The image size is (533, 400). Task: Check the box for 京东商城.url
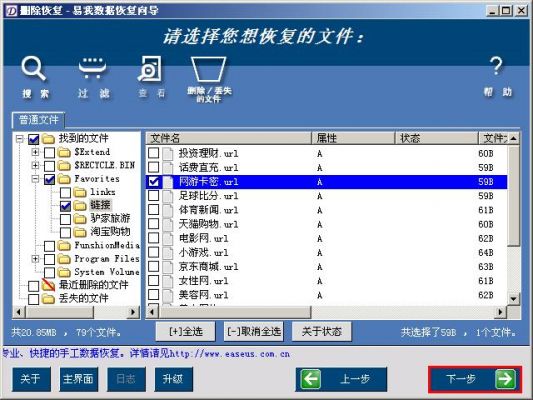point(154,266)
